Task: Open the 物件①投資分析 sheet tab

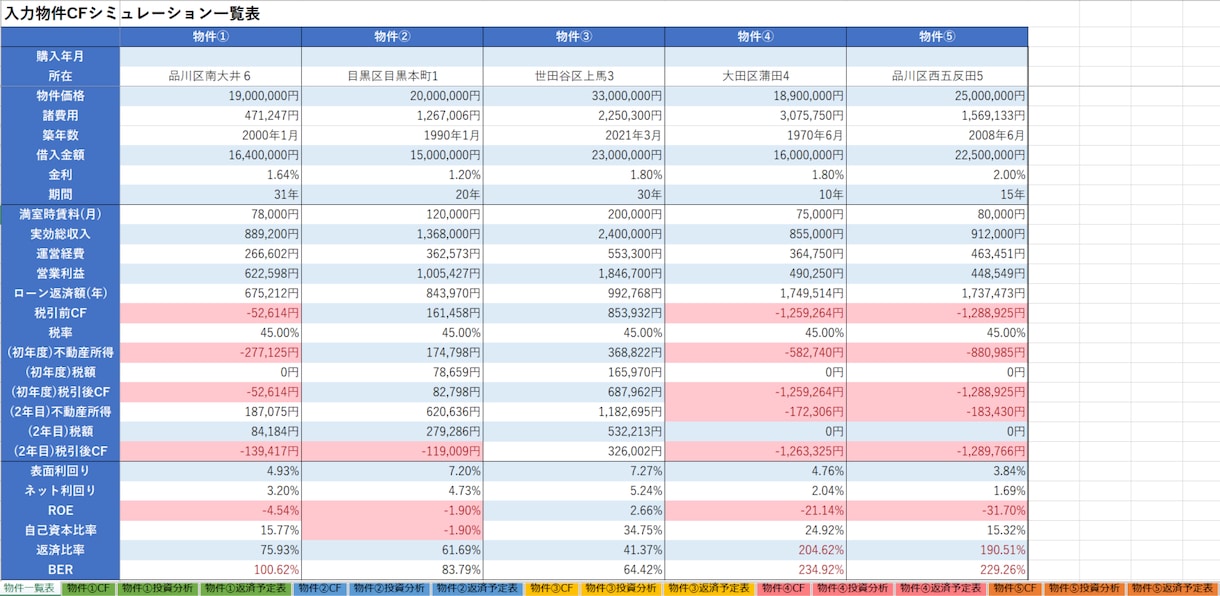Action: (158, 588)
